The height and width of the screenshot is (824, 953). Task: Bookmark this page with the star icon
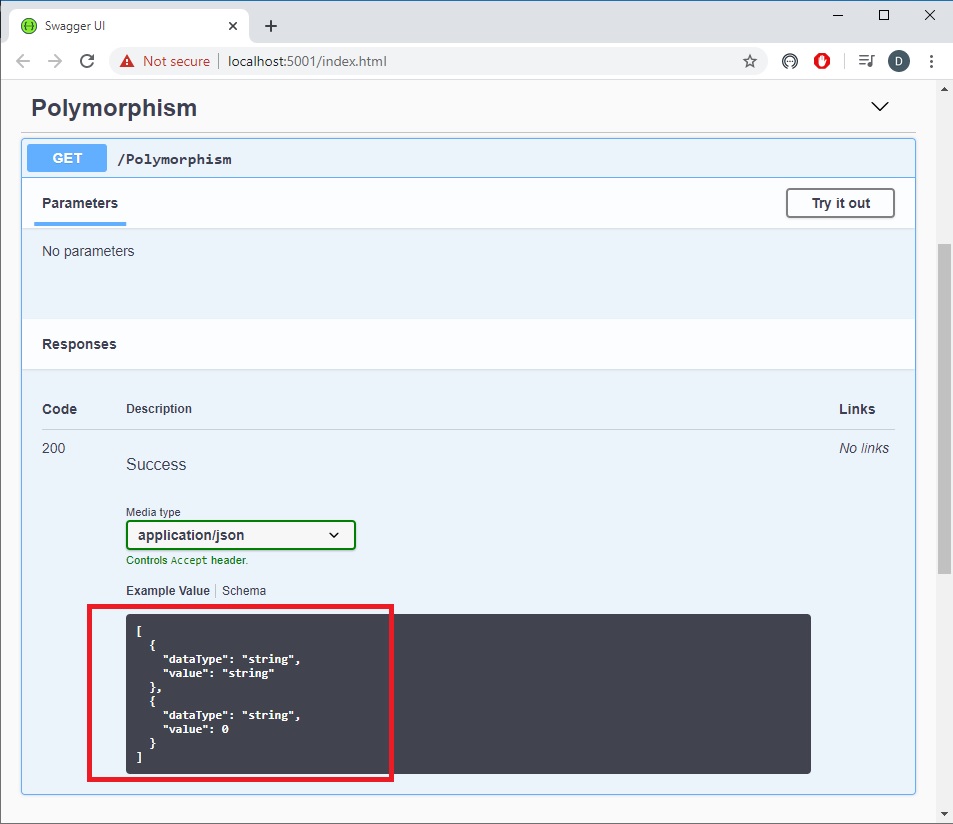coord(749,61)
